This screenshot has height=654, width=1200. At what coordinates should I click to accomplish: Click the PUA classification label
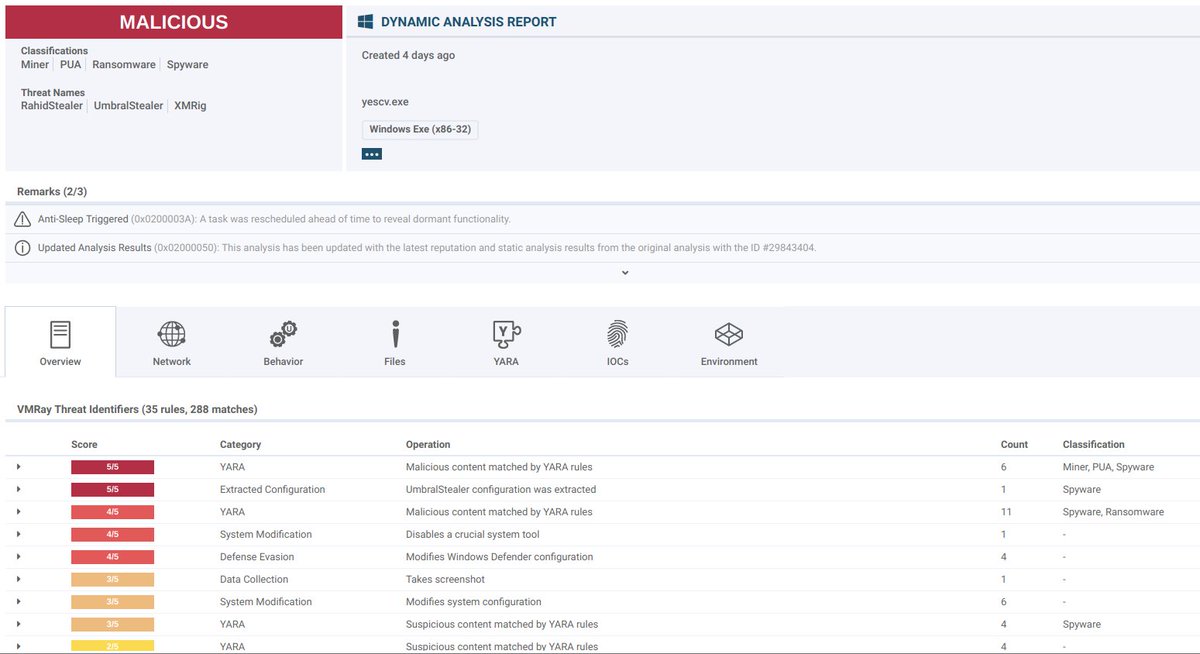[70, 64]
